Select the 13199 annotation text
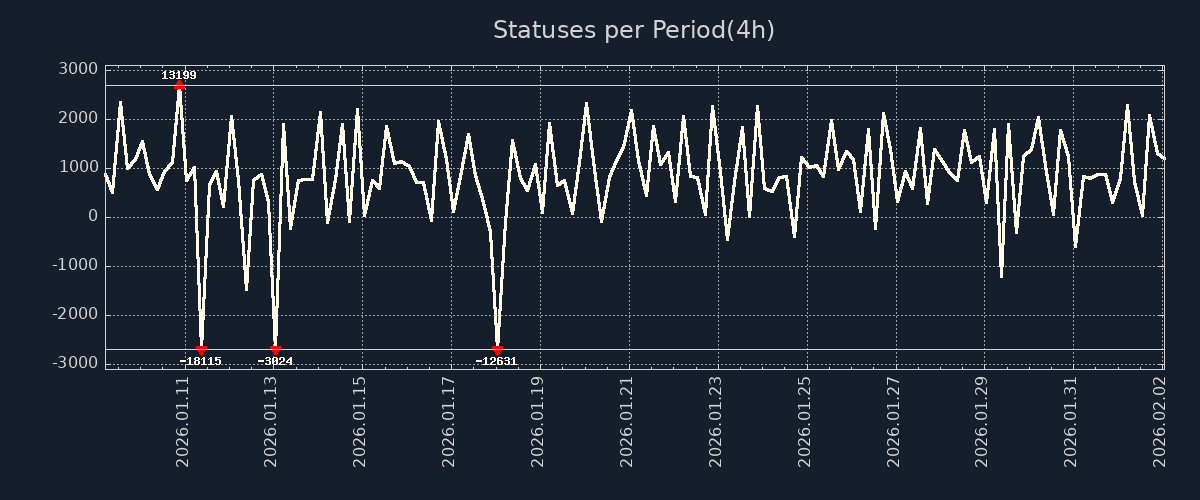Image resolution: width=1200 pixels, height=500 pixels. (x=179, y=75)
